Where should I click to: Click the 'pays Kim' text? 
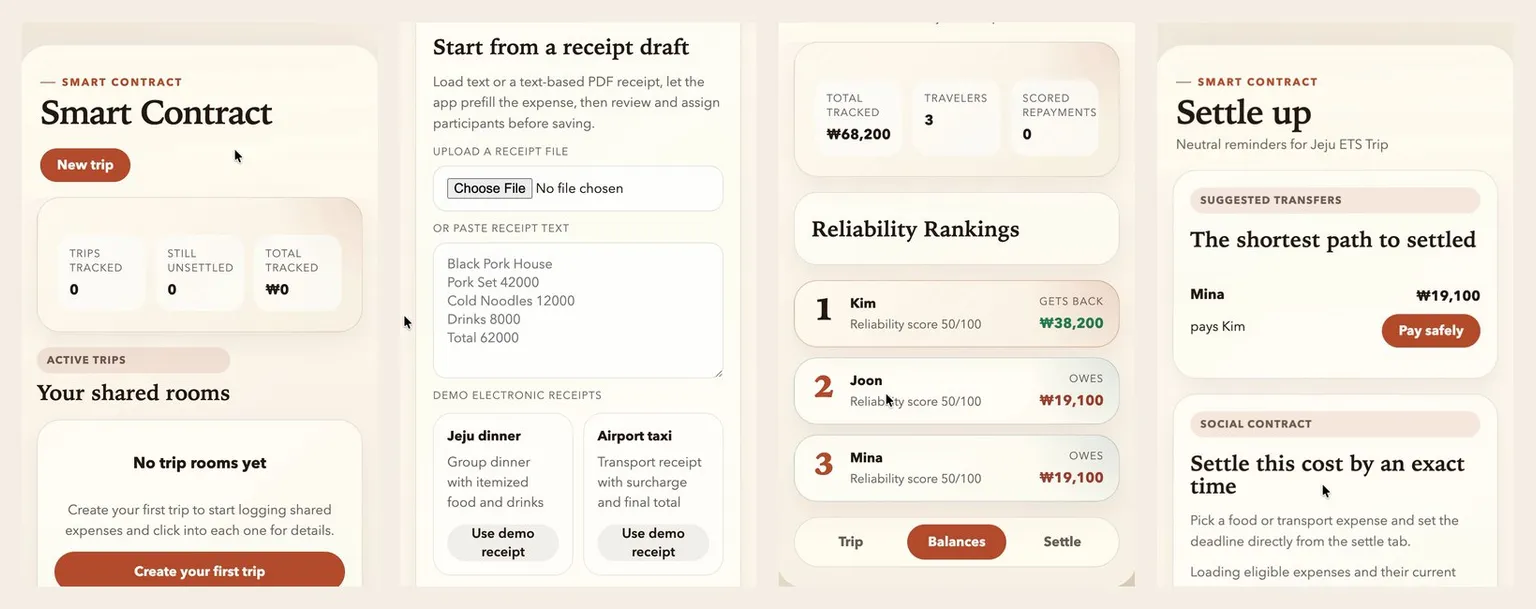point(1217,326)
